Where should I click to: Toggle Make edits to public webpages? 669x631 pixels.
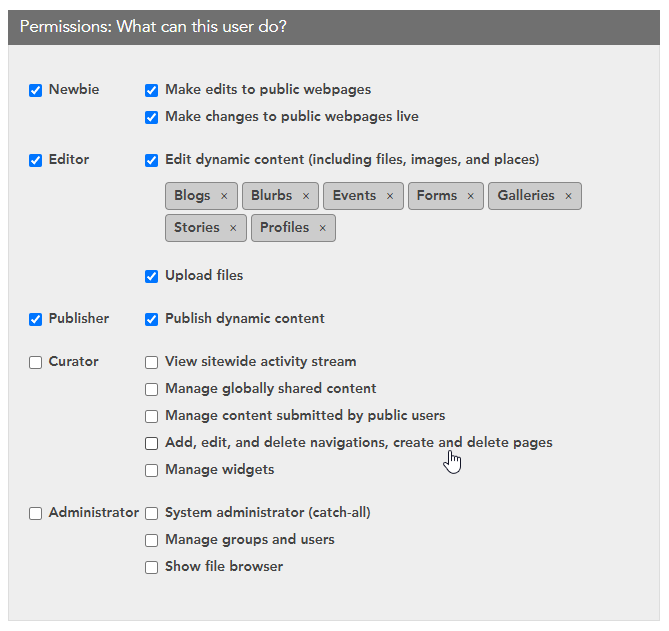point(151,90)
